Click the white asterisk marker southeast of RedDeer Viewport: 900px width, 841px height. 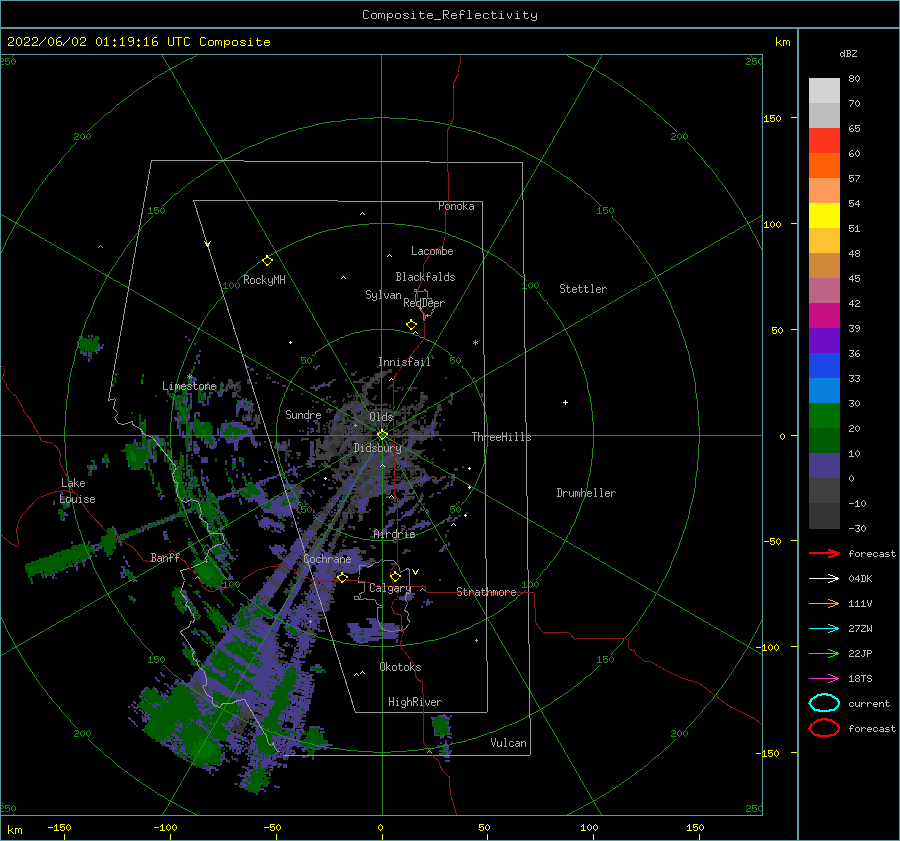[x=475, y=343]
